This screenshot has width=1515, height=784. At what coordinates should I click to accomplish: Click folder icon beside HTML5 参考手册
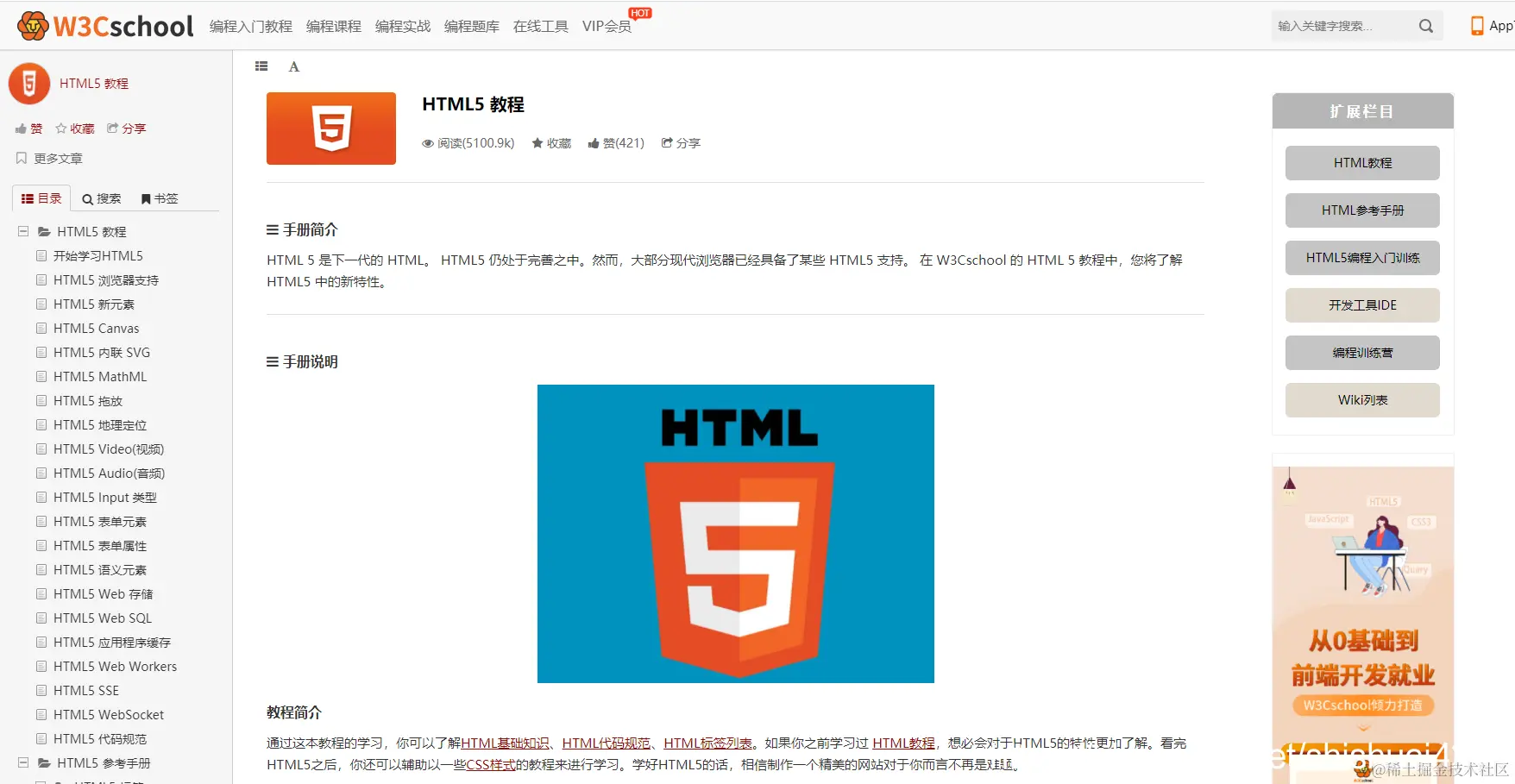44,762
